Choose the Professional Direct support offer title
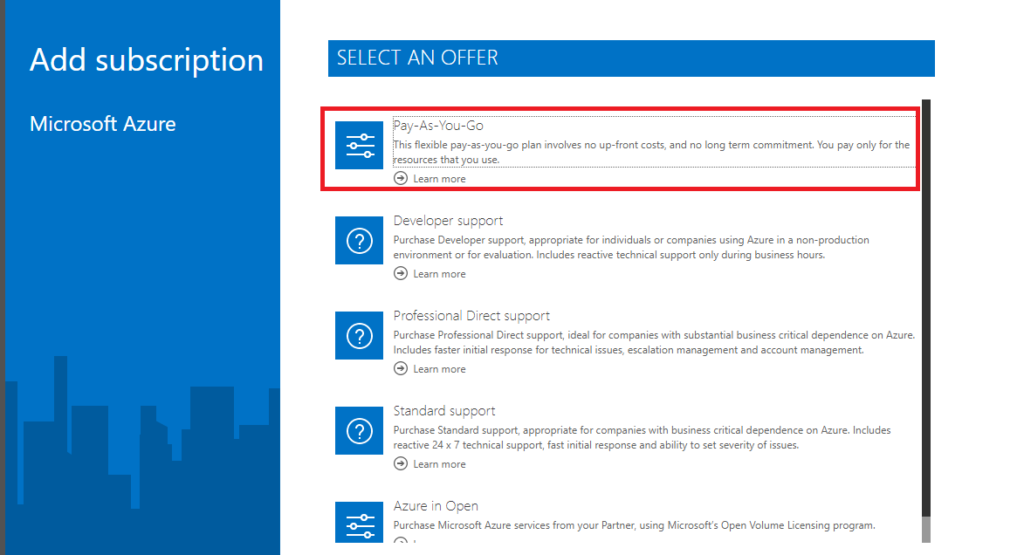The image size is (1024, 555). click(472, 316)
